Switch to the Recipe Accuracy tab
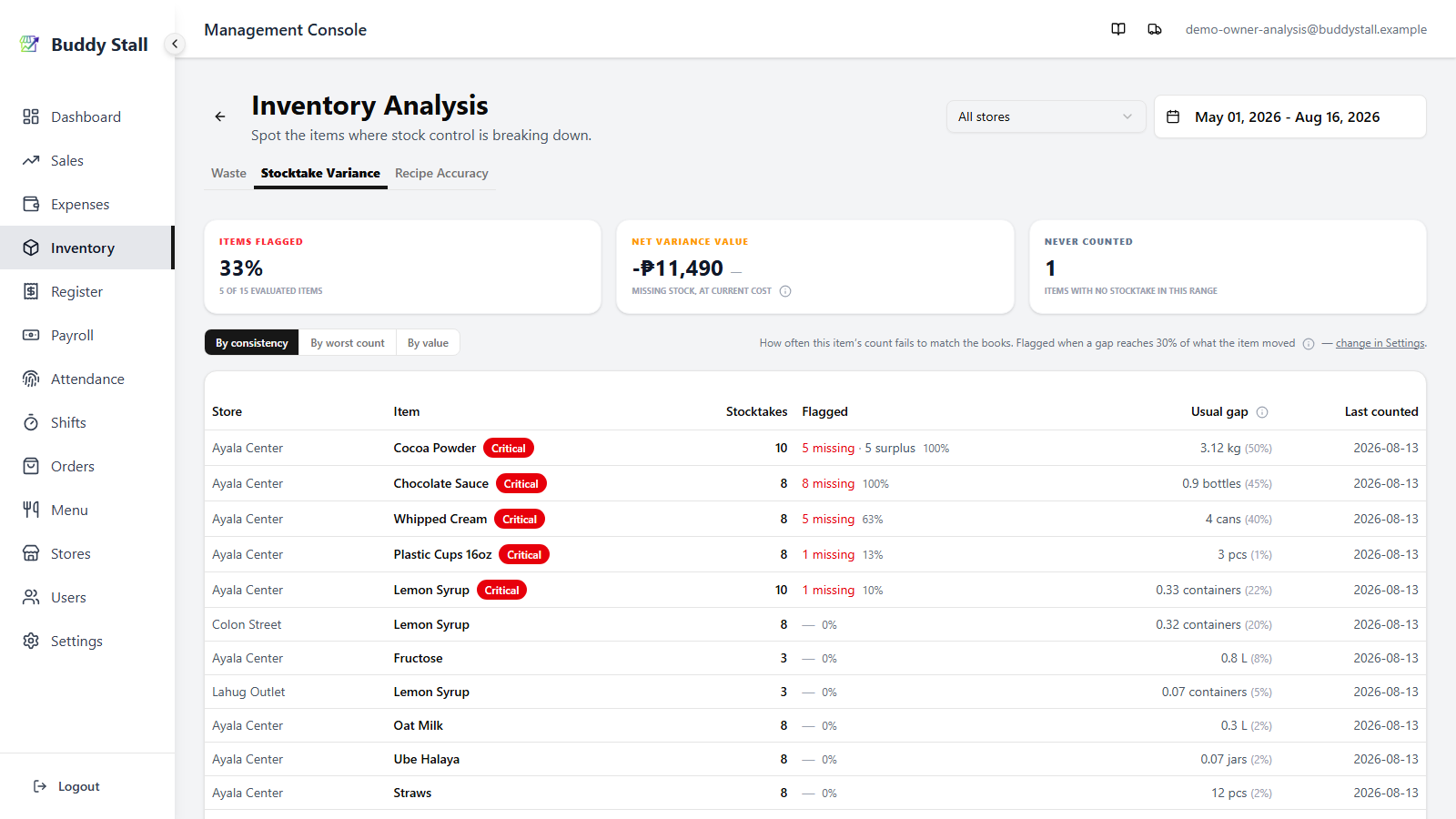The image size is (1456, 819). click(441, 173)
